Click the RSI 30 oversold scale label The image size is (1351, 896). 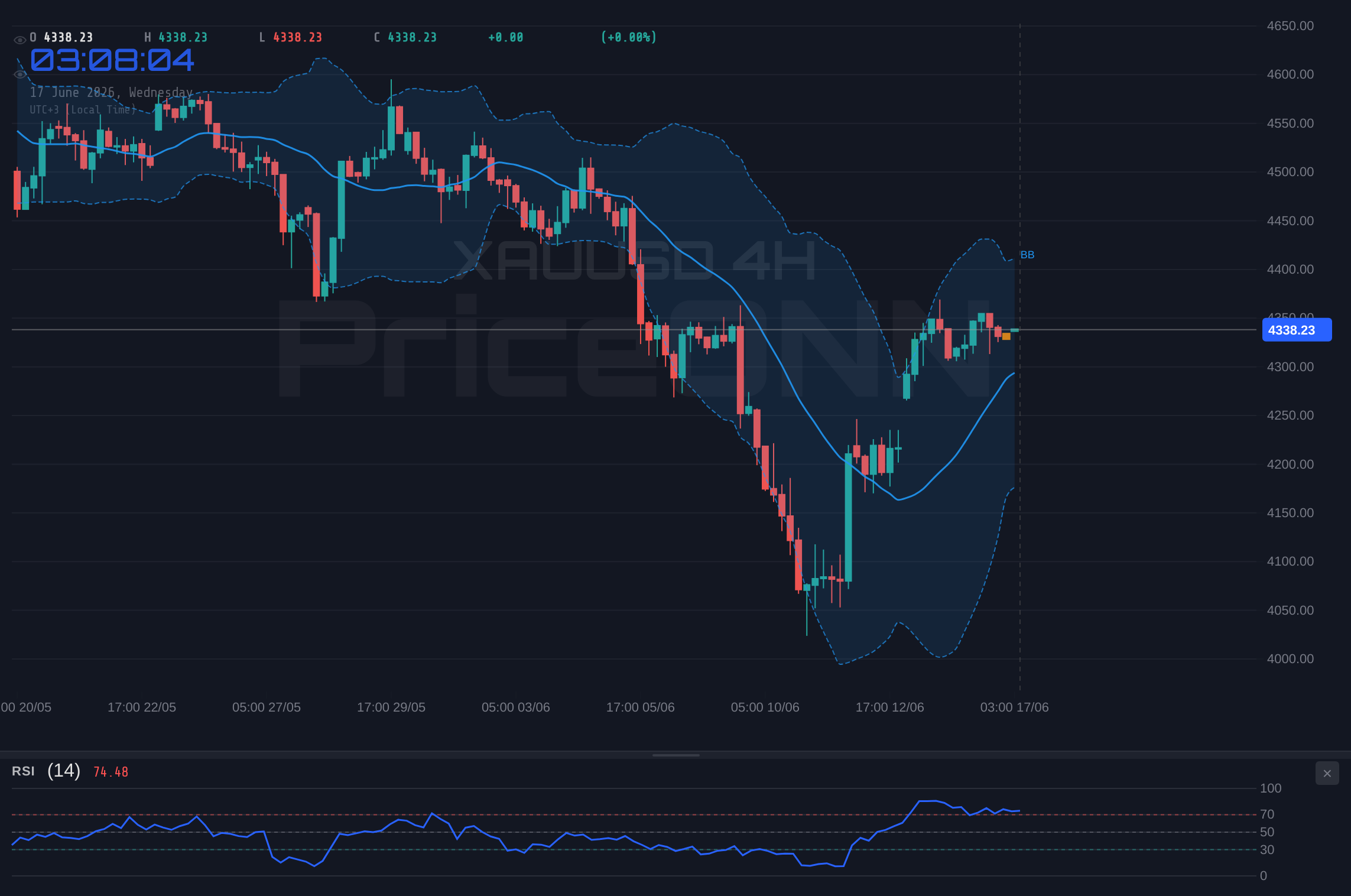tap(1267, 850)
